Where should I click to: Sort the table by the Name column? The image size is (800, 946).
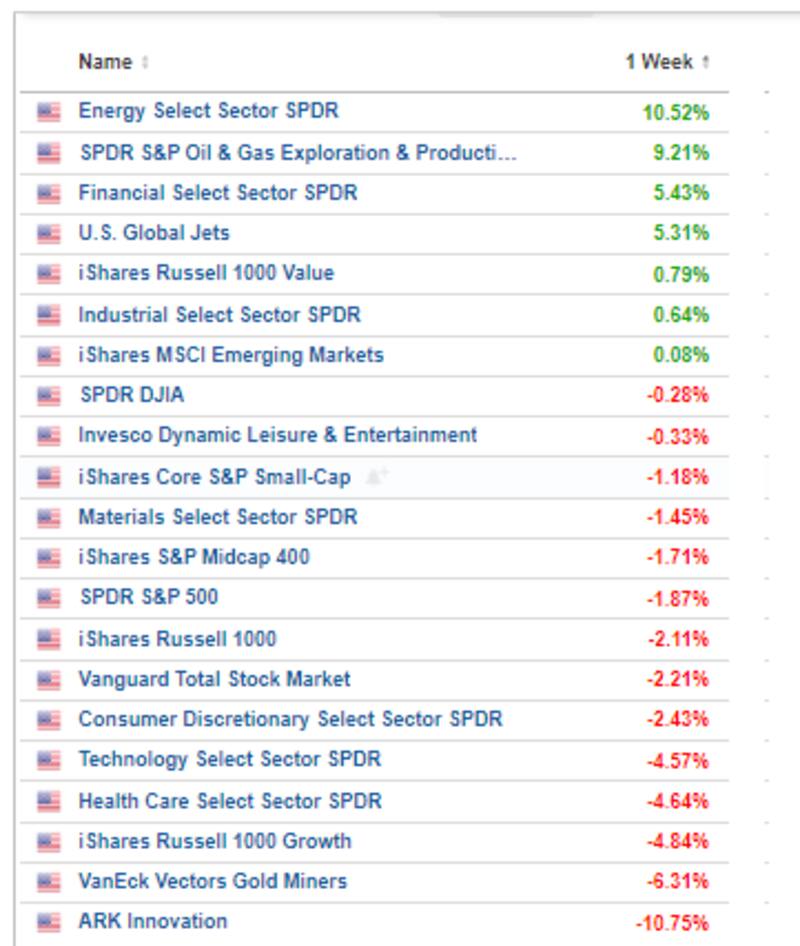105,62
